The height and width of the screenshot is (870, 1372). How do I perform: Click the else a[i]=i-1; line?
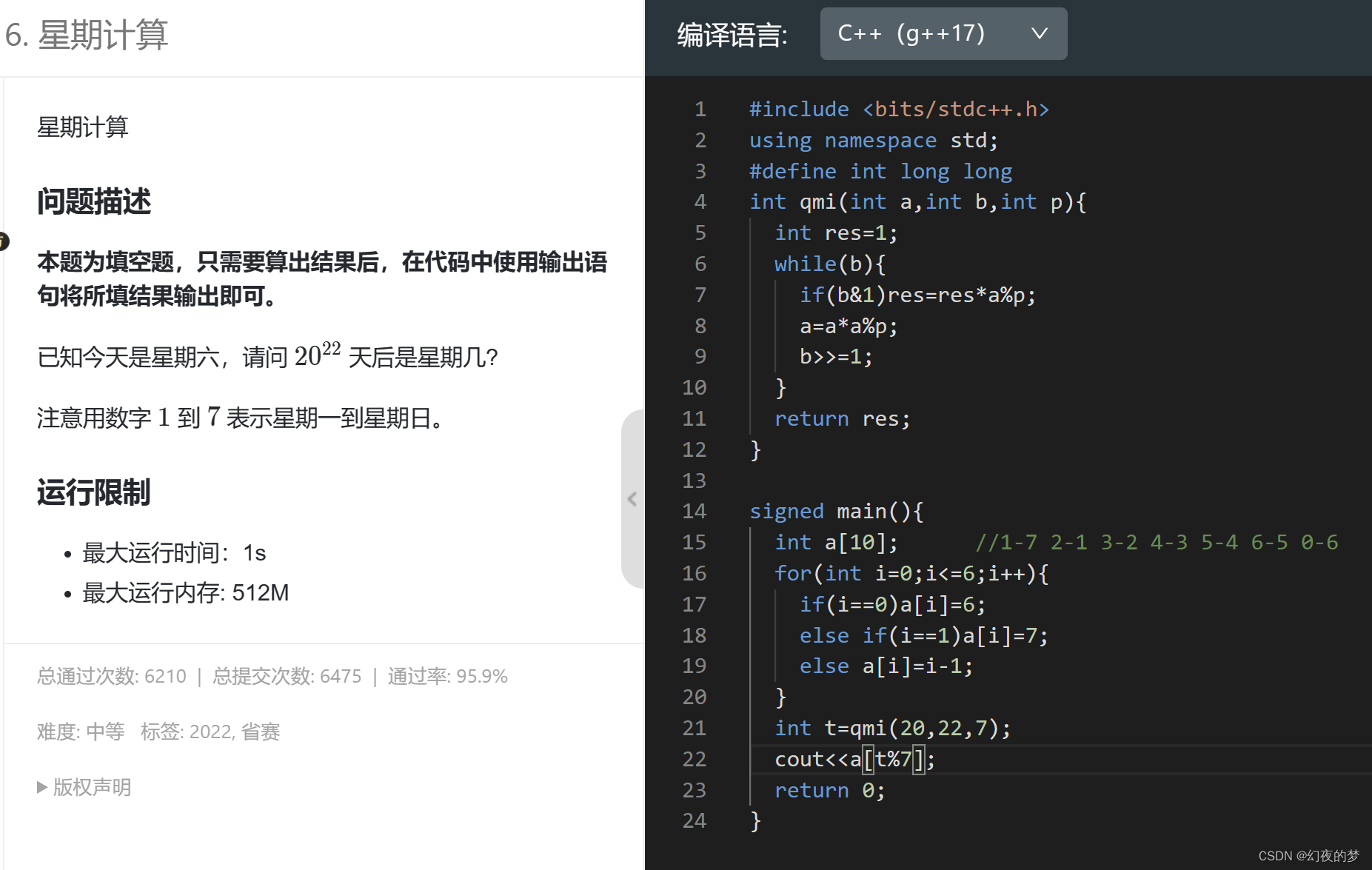[886, 666]
